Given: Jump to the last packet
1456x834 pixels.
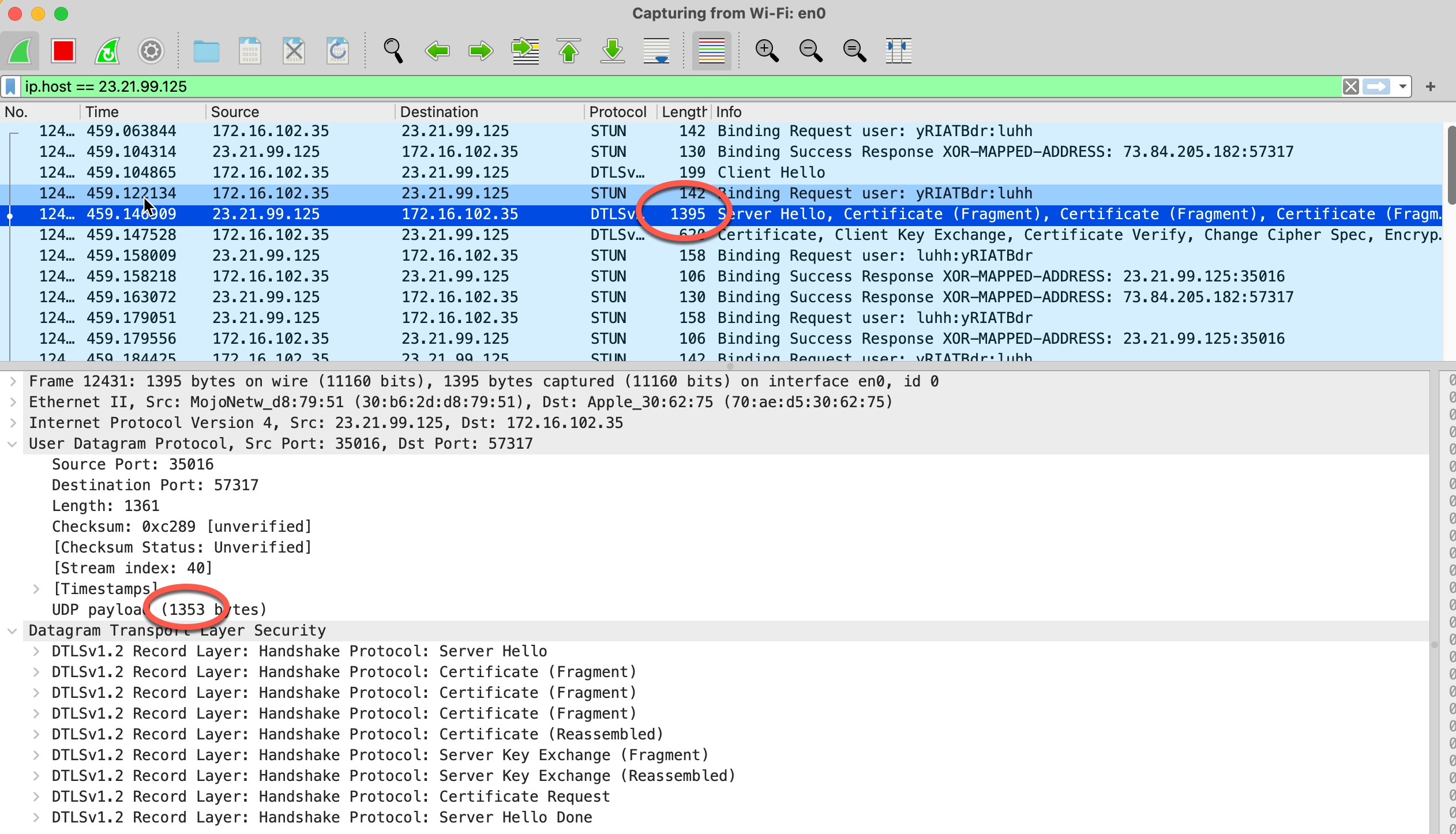Looking at the screenshot, I should coord(613,51).
